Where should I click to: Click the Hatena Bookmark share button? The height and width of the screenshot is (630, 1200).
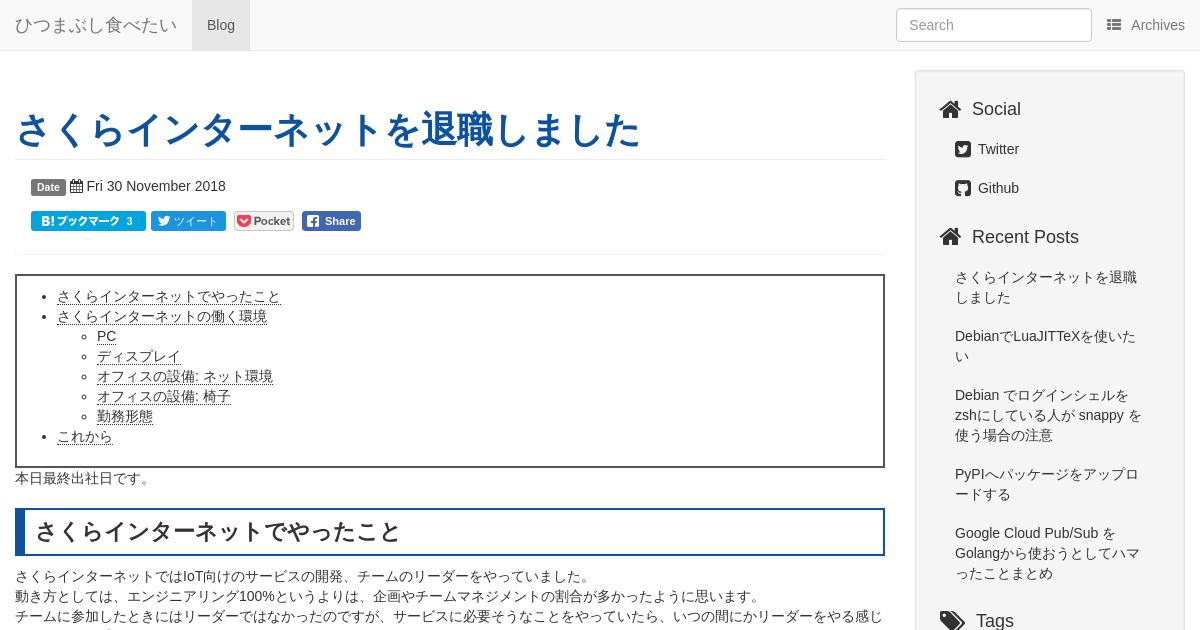88,221
